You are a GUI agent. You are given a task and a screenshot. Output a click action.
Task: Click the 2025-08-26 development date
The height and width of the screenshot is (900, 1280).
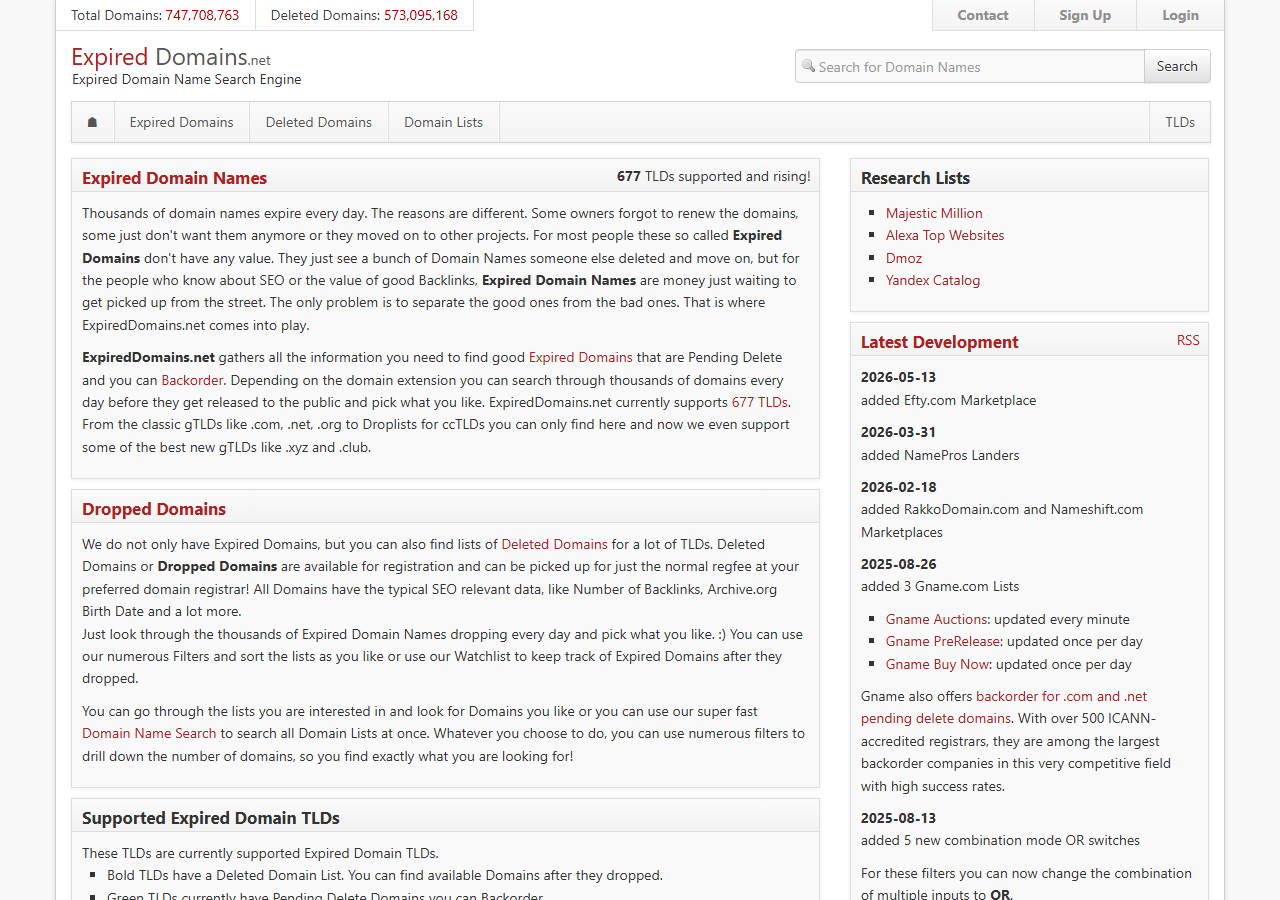pyautogui.click(x=899, y=564)
